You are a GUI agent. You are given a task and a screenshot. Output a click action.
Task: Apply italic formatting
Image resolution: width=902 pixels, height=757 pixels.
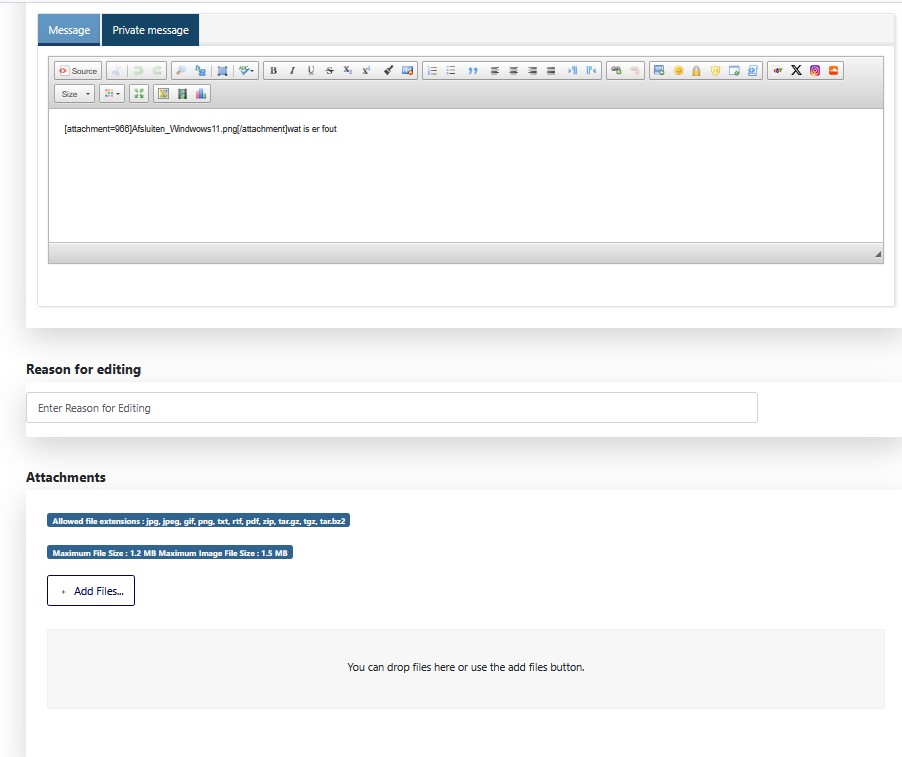[x=292, y=71]
